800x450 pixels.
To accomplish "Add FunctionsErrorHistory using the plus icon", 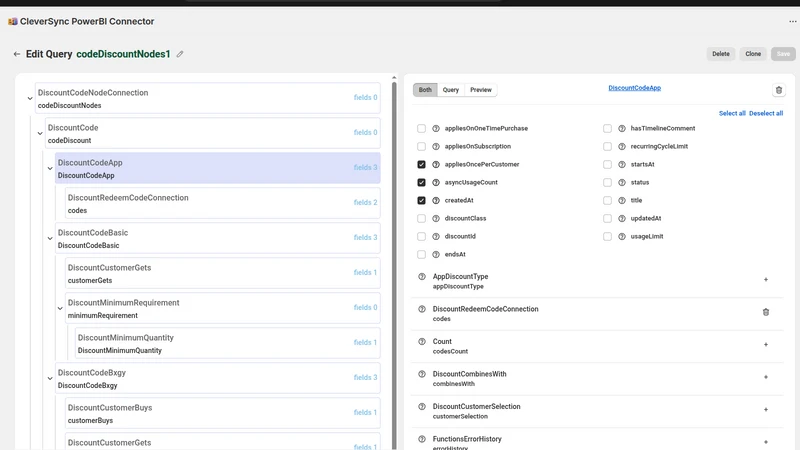I will [766, 442].
